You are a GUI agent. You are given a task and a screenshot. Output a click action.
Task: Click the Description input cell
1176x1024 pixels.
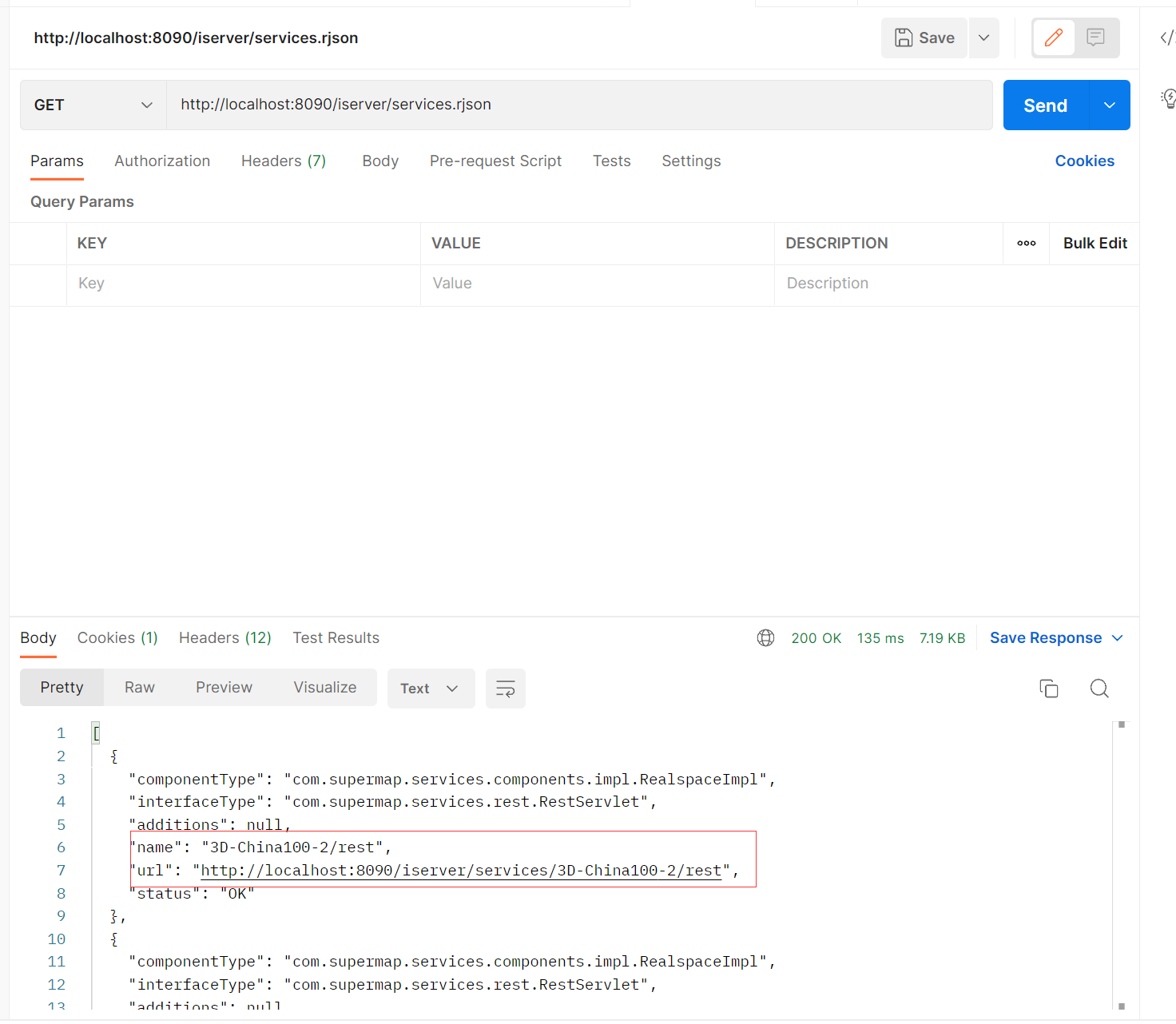(956, 284)
